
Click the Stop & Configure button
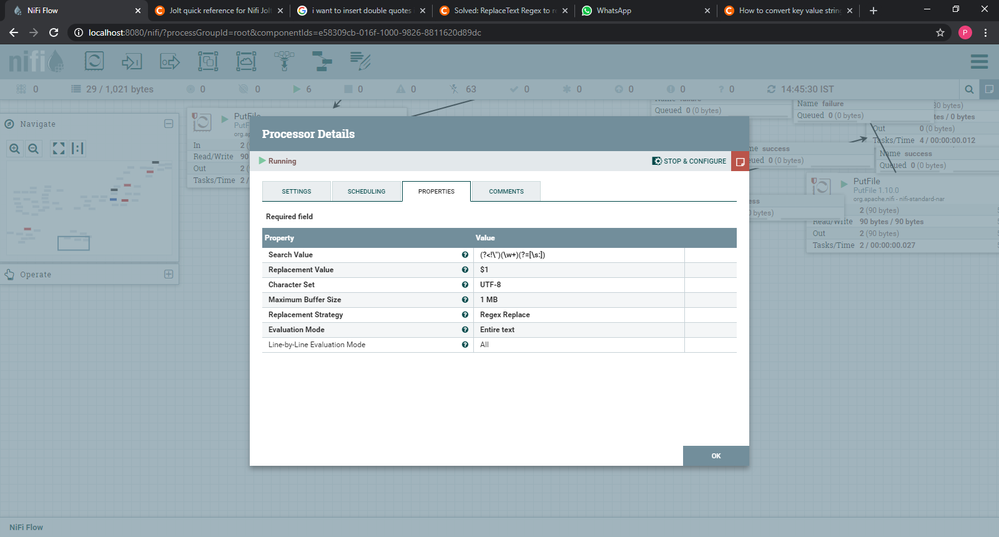[x=689, y=161]
